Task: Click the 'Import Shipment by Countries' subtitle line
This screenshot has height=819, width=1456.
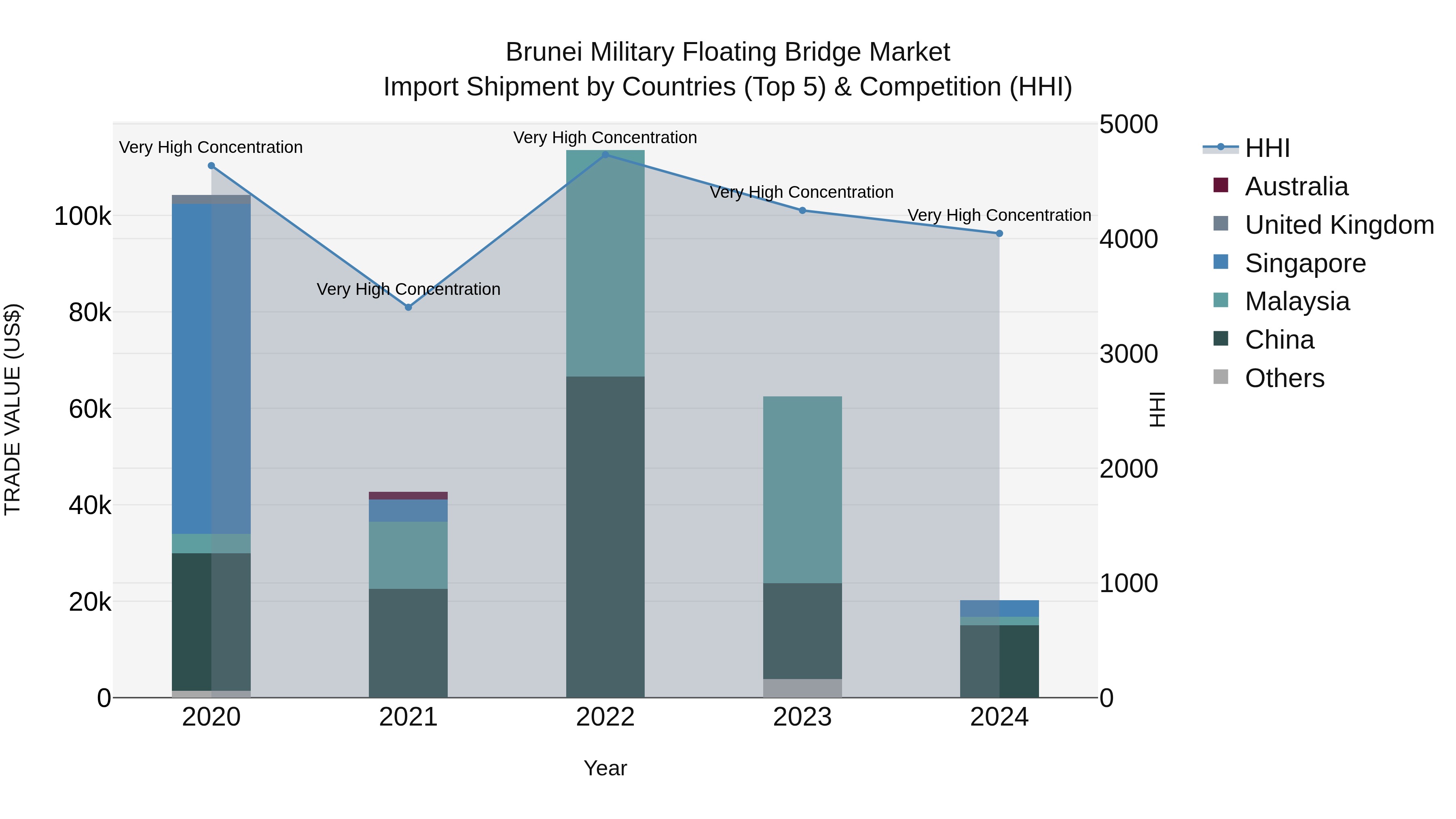Action: tap(728, 87)
